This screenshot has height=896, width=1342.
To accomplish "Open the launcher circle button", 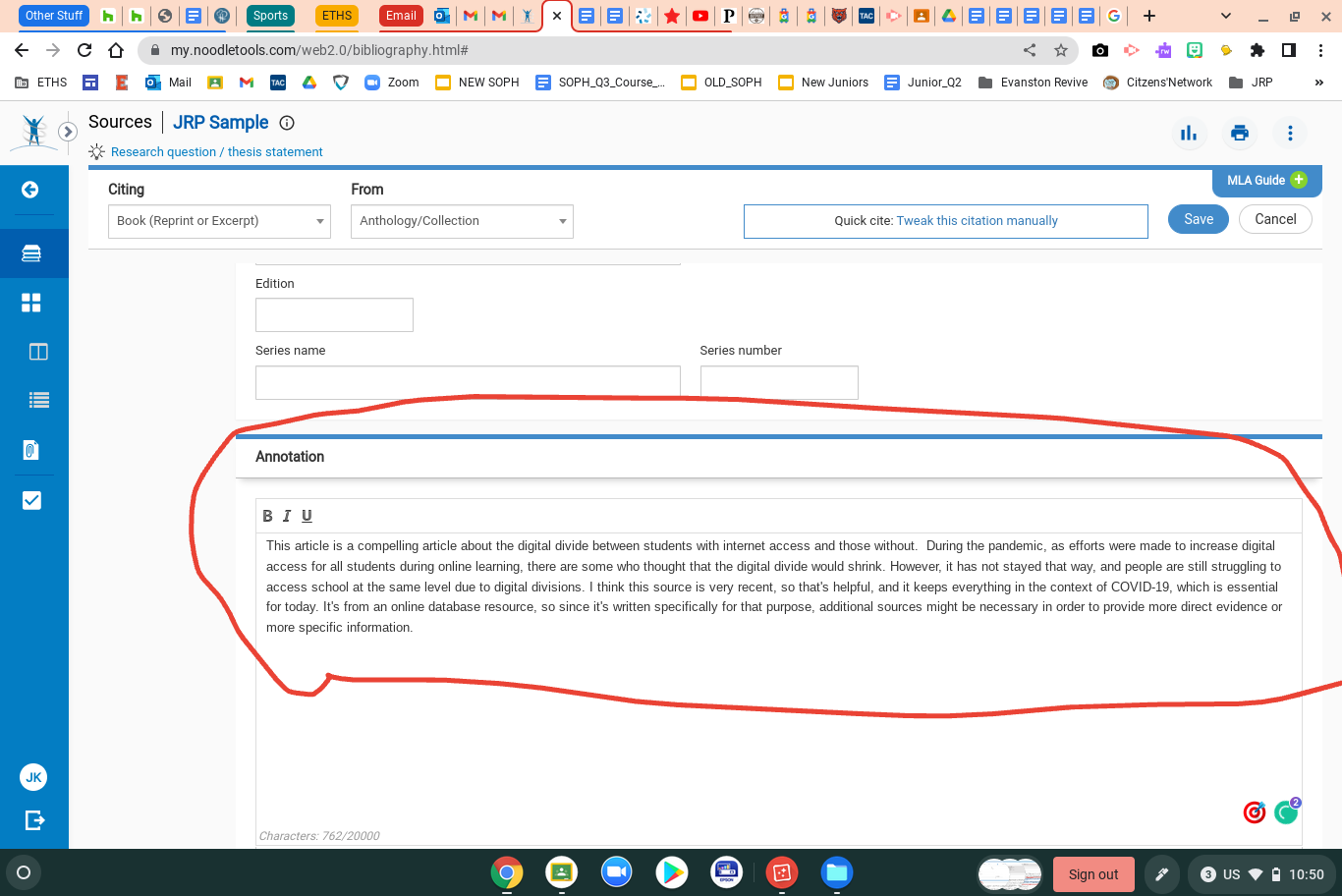I will (24, 872).
